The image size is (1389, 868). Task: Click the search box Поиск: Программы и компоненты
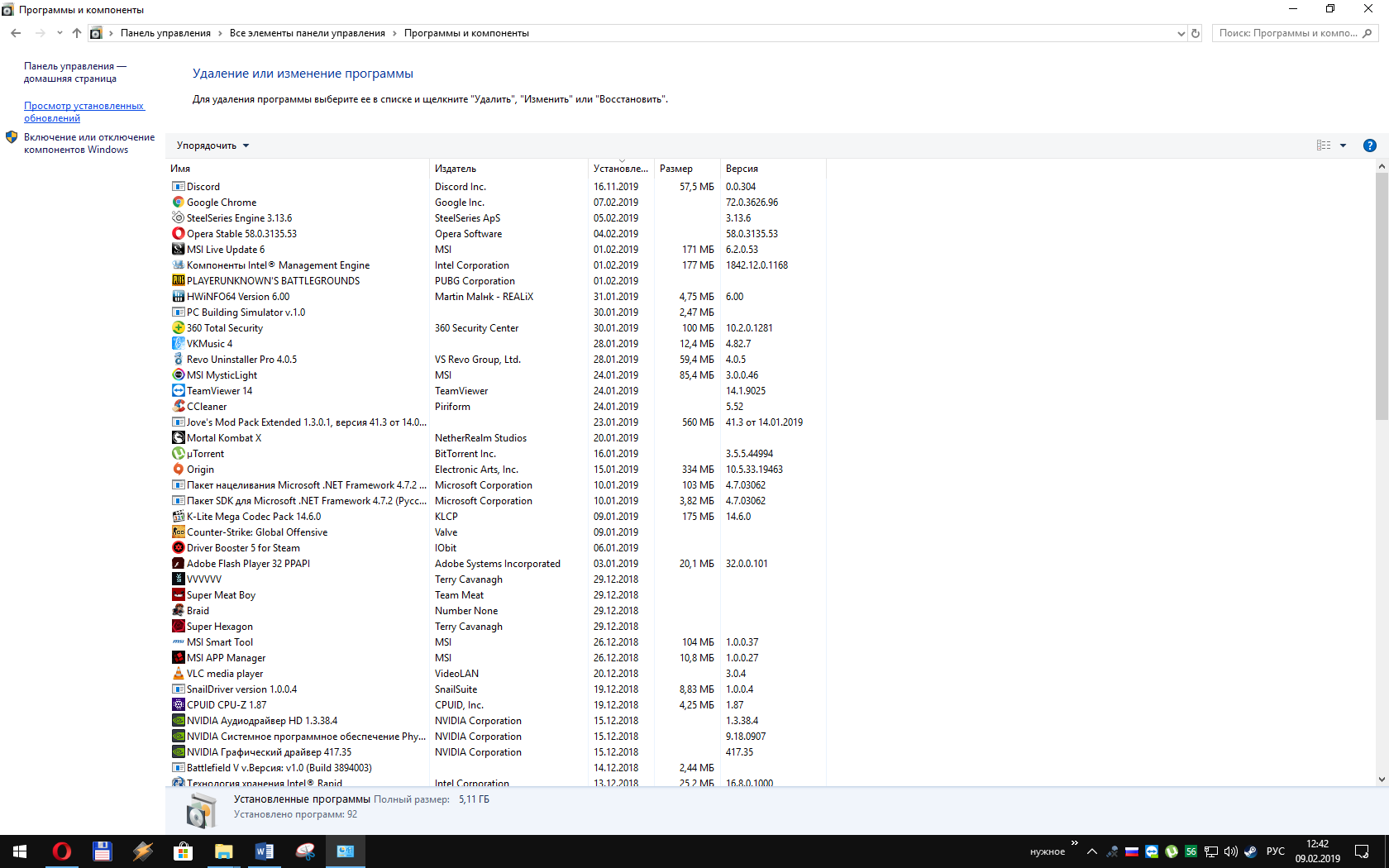point(1296,33)
